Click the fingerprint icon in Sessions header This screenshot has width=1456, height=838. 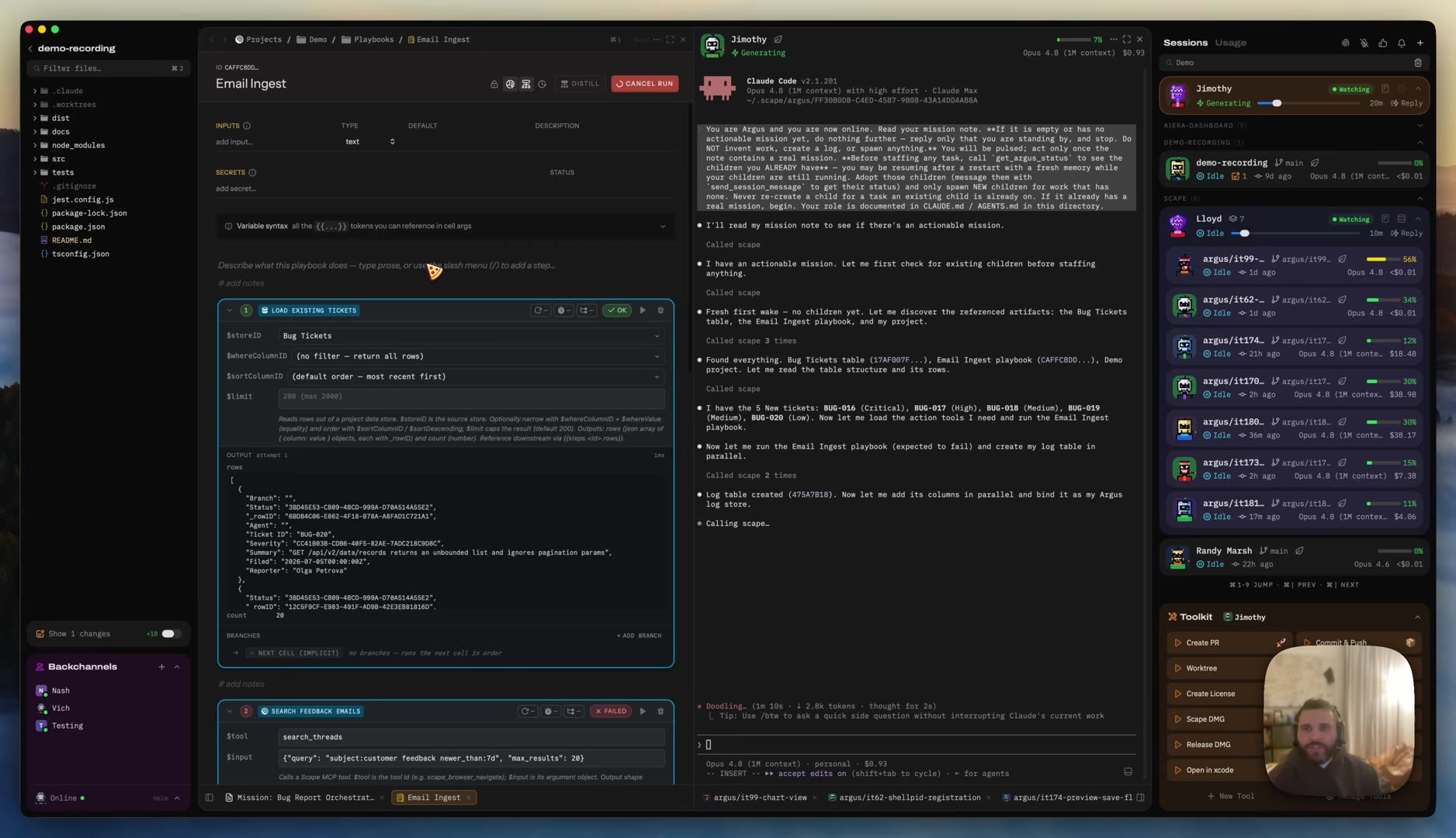tap(1345, 43)
